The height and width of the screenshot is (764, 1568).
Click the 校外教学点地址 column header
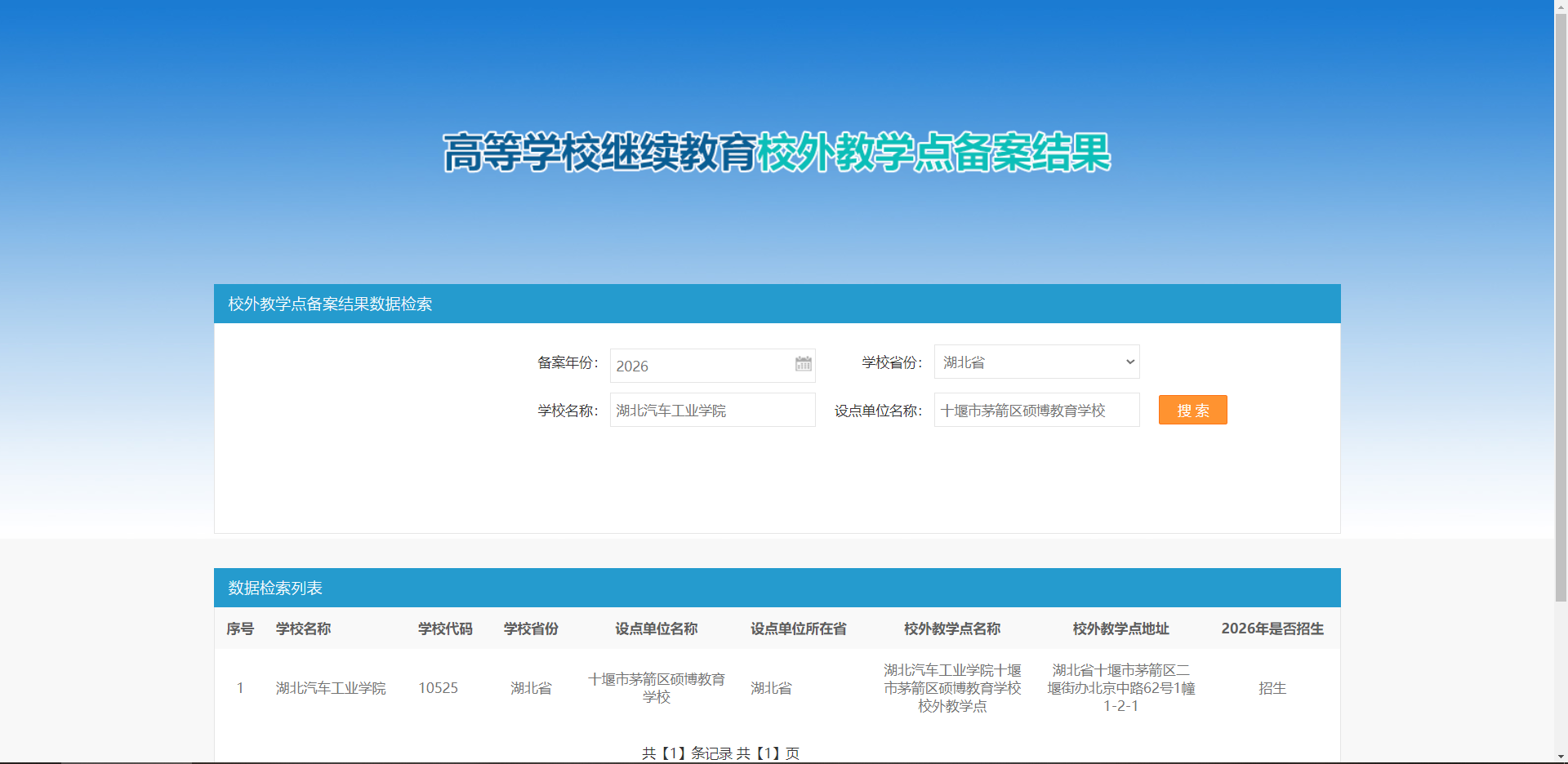coord(1121,629)
